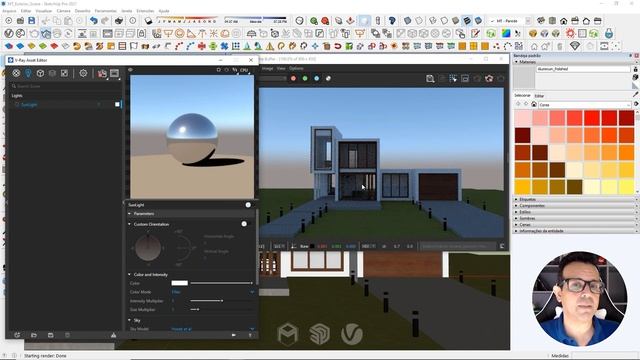Select the Paint Bucket eyedropper in Materials tray
Image resolution: width=640 pixels, height=360 pixels.
[636, 94]
